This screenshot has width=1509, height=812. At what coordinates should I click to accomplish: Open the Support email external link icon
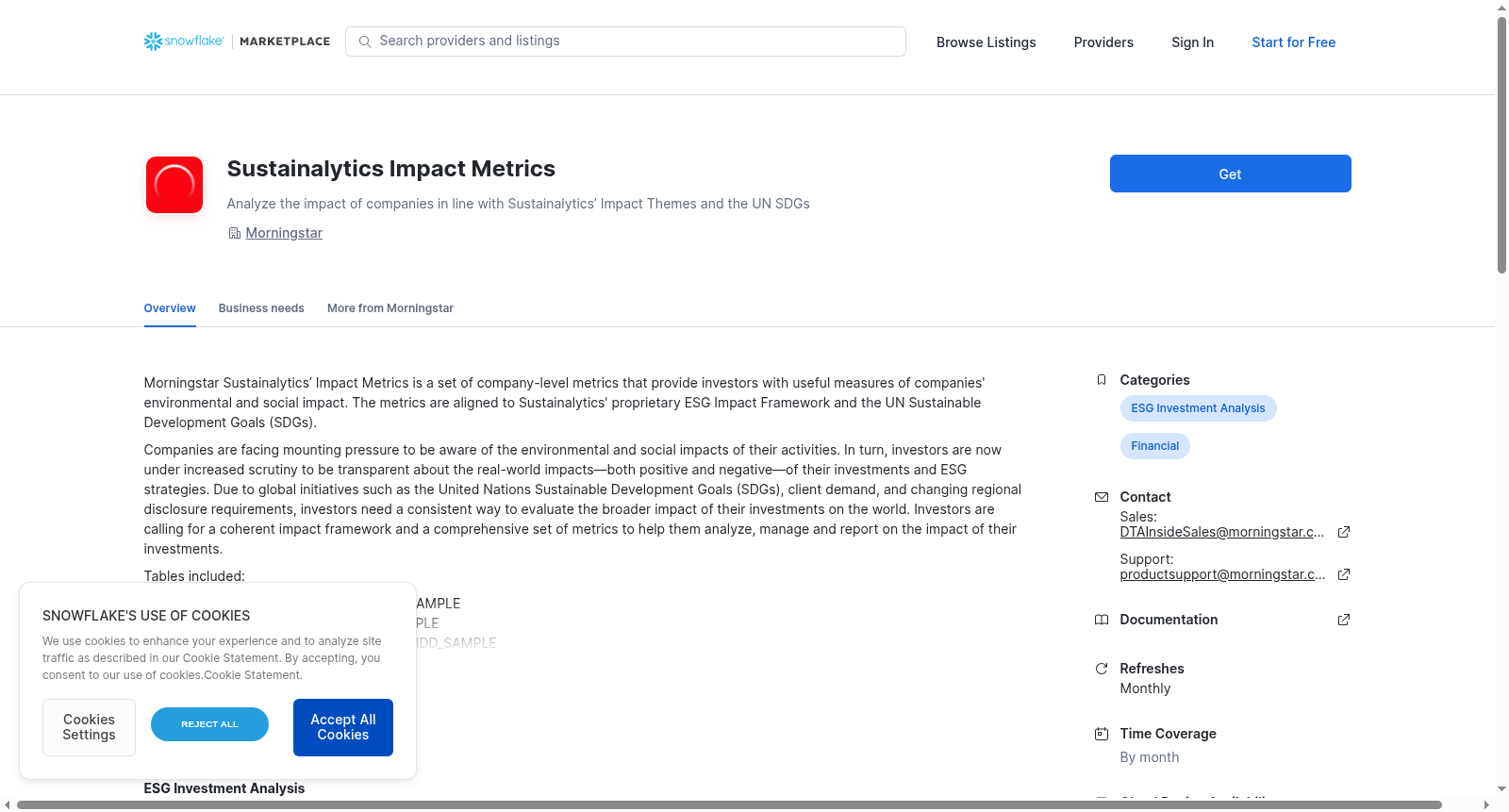(x=1344, y=574)
